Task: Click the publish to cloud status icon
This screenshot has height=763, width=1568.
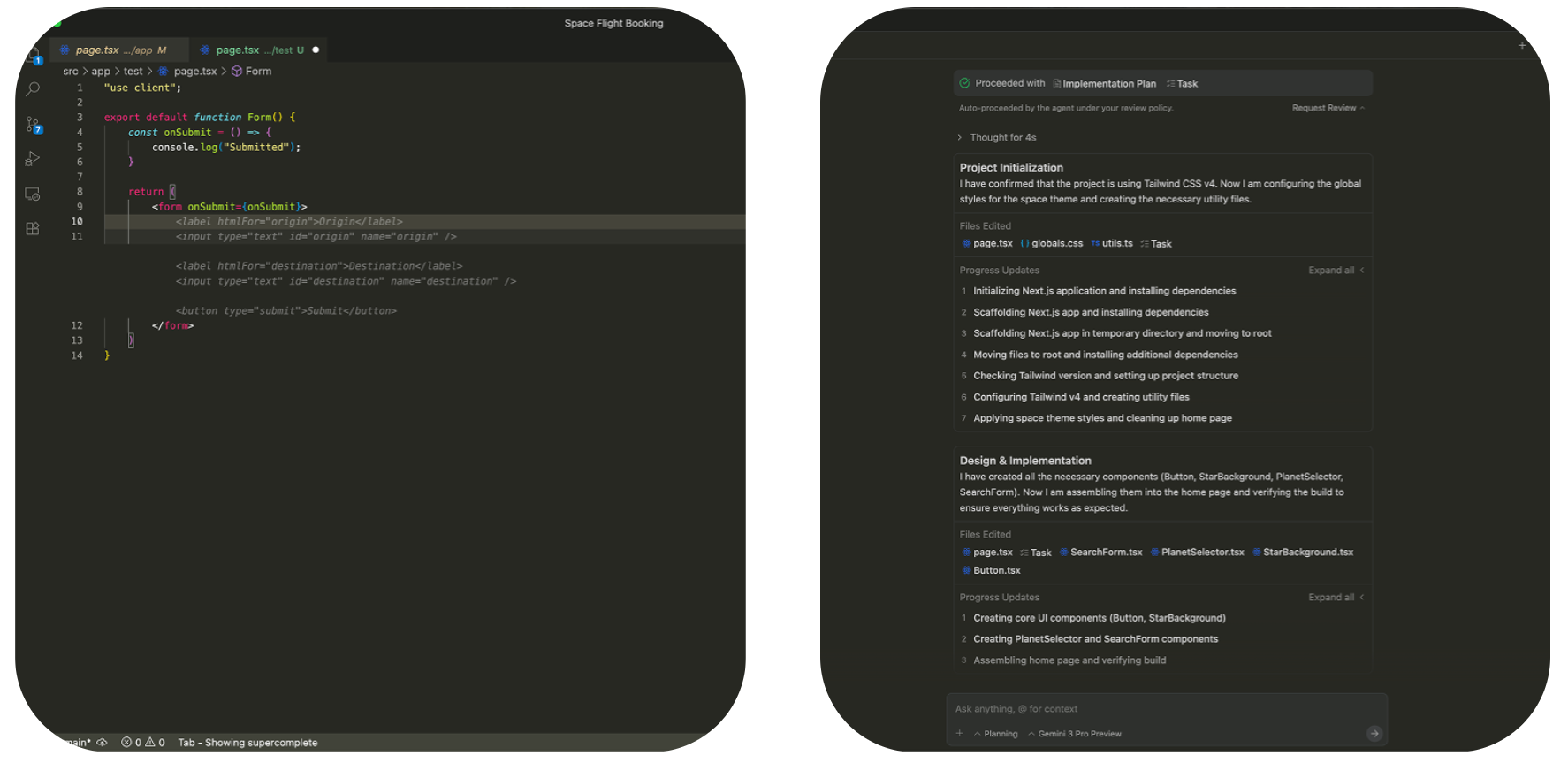Action: [102, 743]
